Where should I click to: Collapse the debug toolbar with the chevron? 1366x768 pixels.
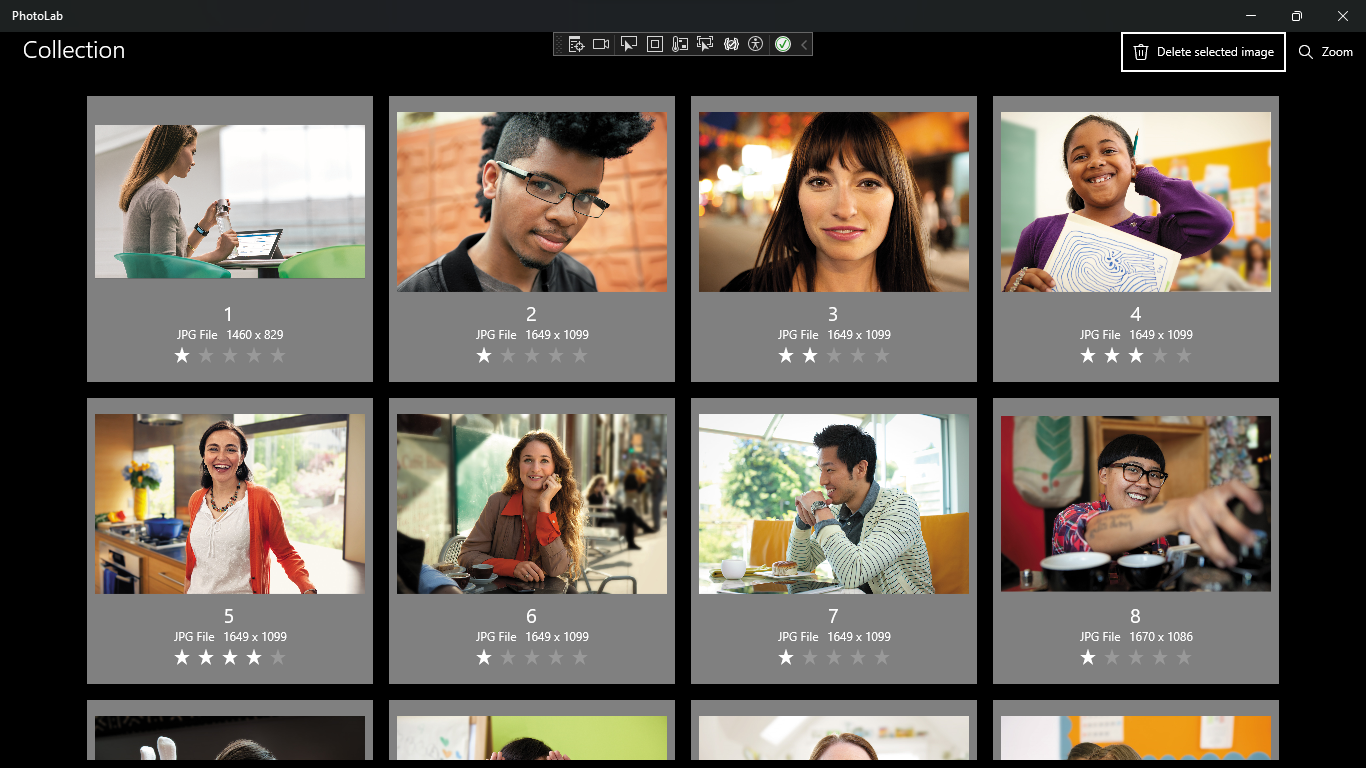pos(804,44)
